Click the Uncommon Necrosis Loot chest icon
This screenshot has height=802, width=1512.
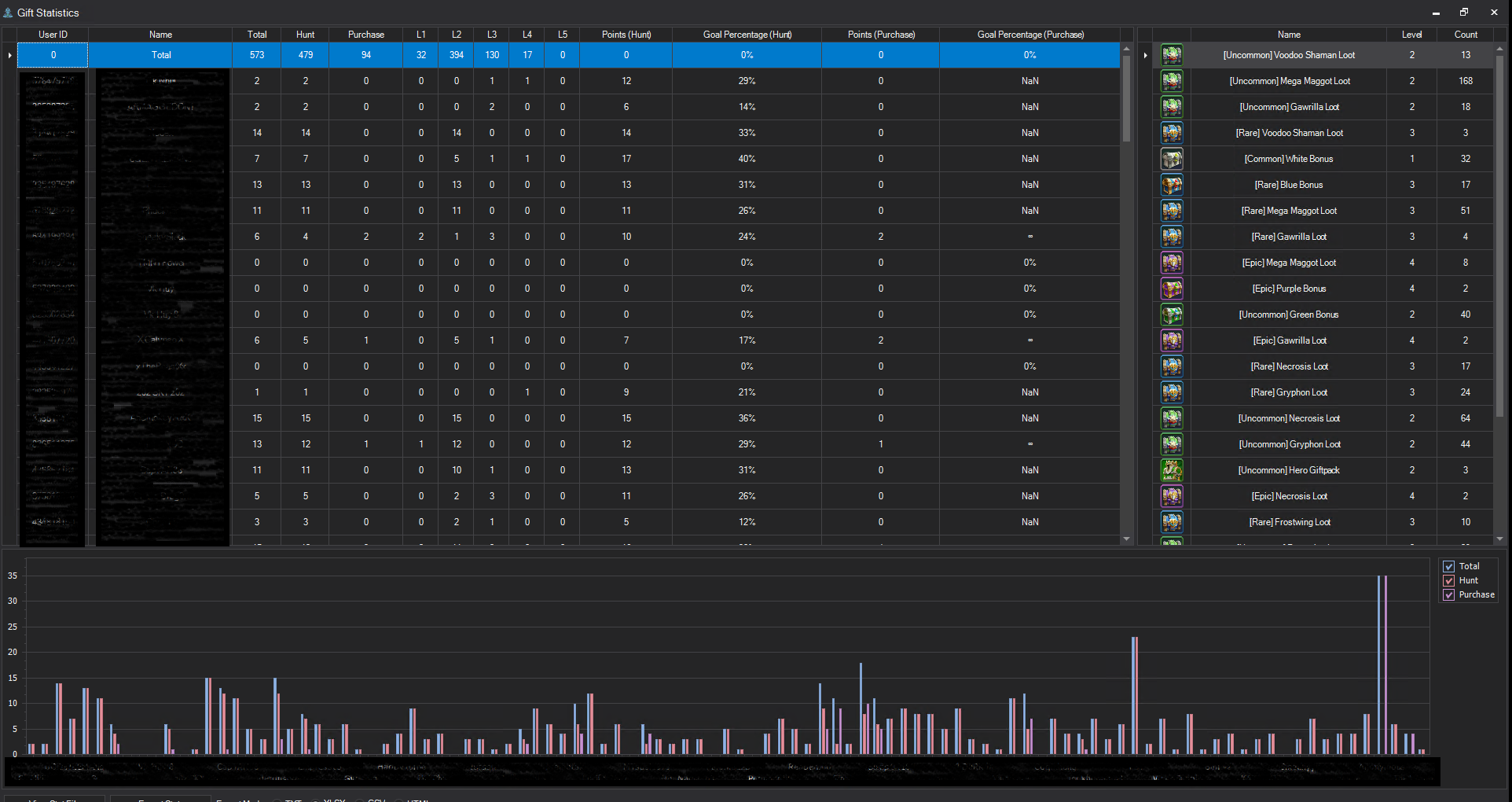coord(1172,418)
